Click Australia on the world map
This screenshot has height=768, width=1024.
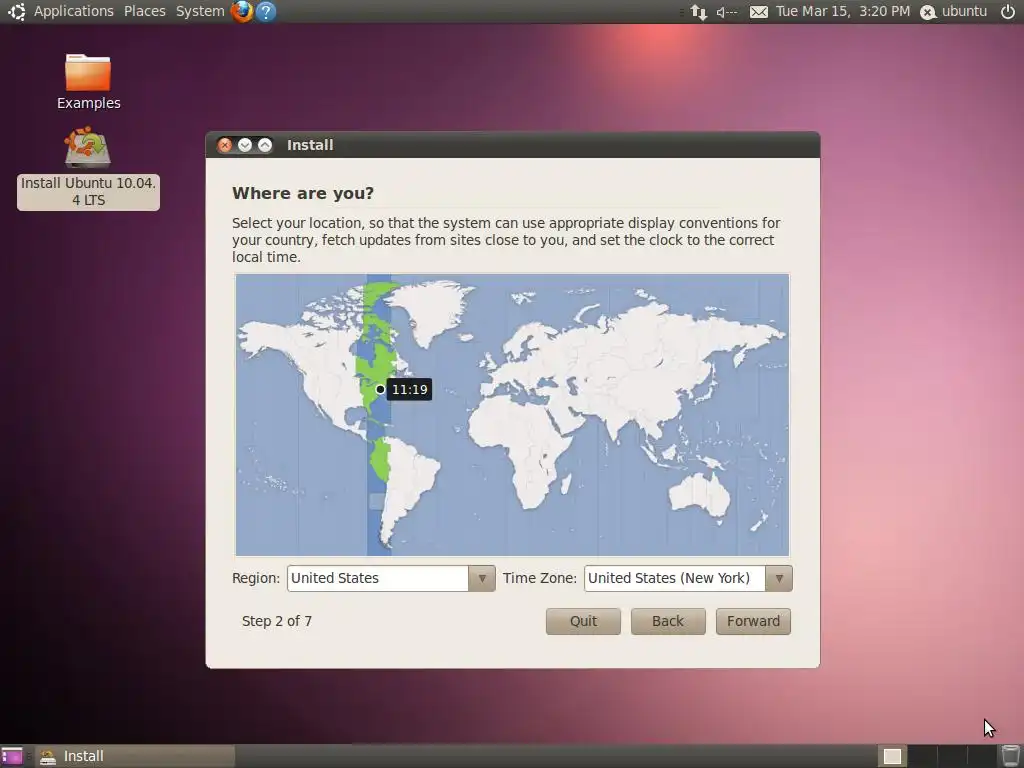(699, 494)
